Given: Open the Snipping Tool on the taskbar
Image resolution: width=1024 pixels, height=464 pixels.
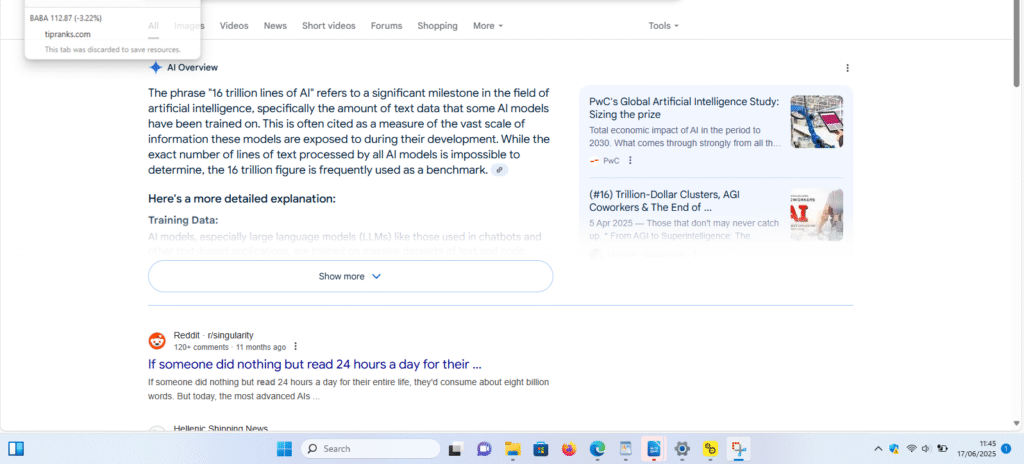Looking at the screenshot, I should tap(739, 449).
